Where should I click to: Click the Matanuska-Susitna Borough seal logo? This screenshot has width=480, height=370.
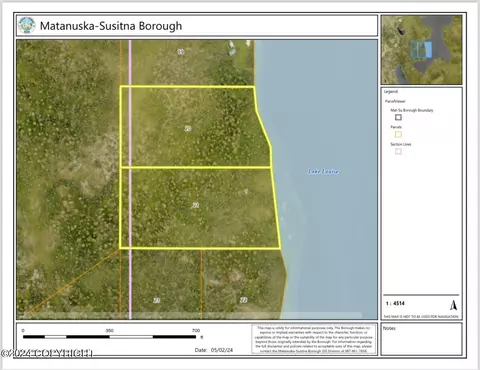(x=27, y=25)
